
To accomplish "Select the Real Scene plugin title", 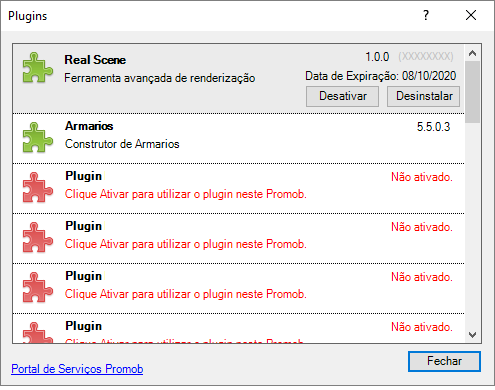I will click(95, 60).
